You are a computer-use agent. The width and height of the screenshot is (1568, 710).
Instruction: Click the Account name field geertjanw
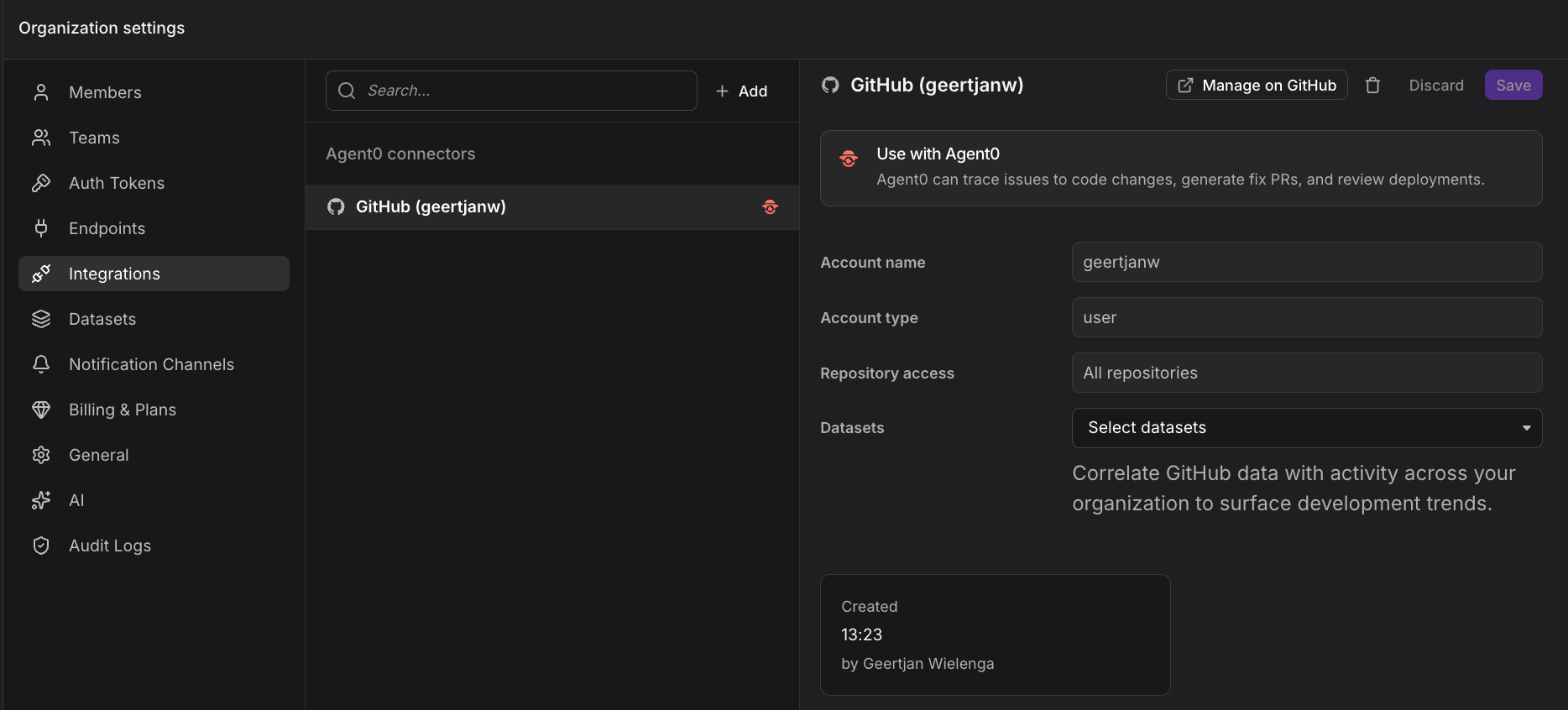point(1307,262)
